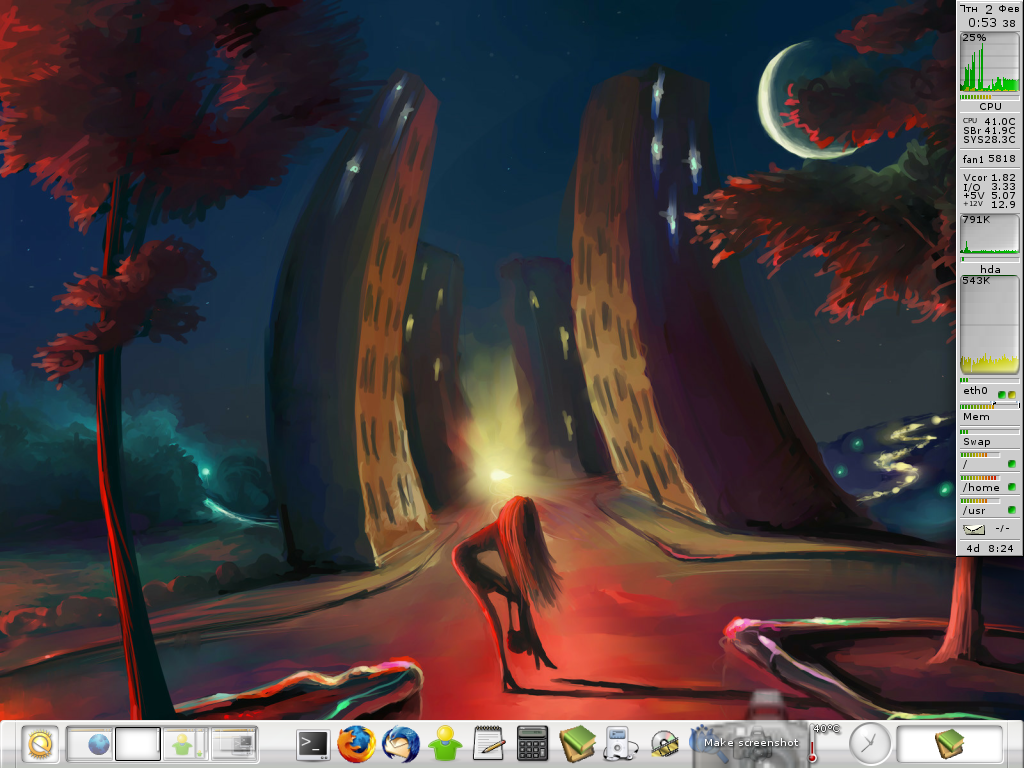This screenshot has height=768, width=1024.
Task: Toggle the /usr mount LED button
Action: click(x=1012, y=509)
